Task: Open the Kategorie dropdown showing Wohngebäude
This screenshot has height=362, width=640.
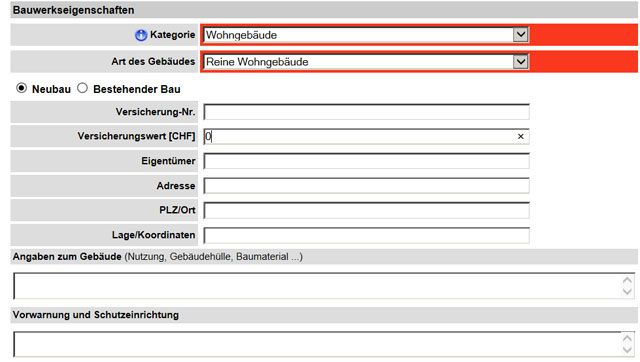Action: (366, 35)
